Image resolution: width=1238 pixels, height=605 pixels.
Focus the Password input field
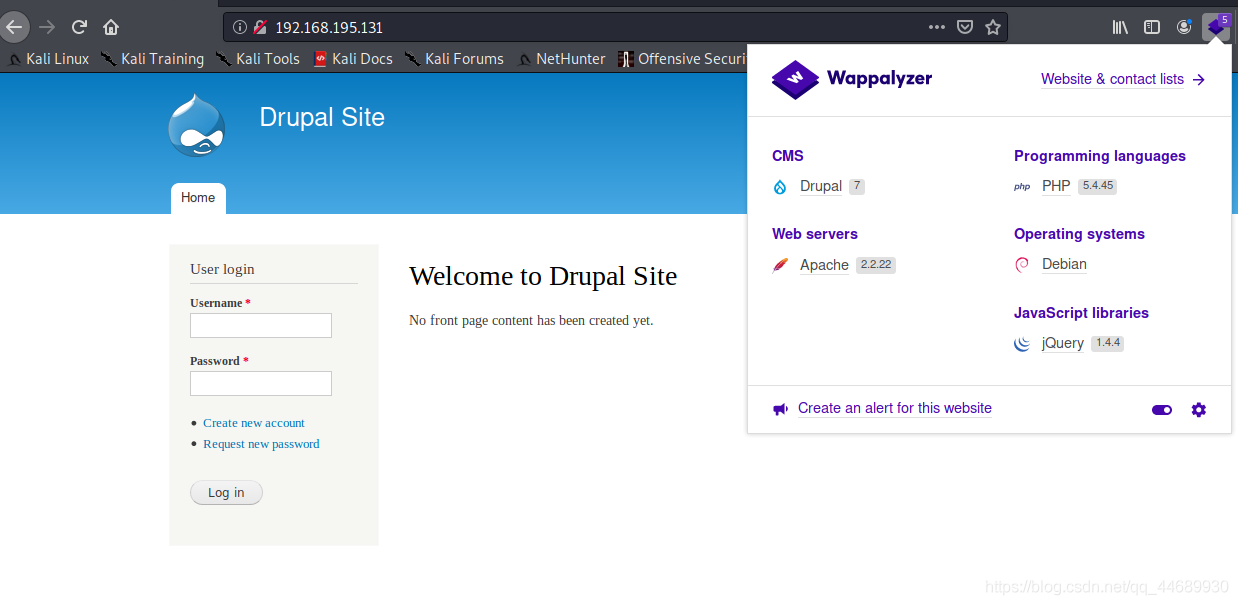[261, 383]
